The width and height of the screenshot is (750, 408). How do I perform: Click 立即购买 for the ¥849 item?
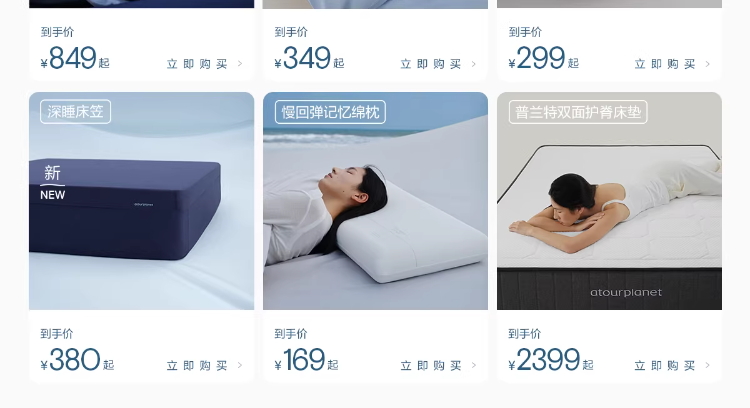point(197,64)
